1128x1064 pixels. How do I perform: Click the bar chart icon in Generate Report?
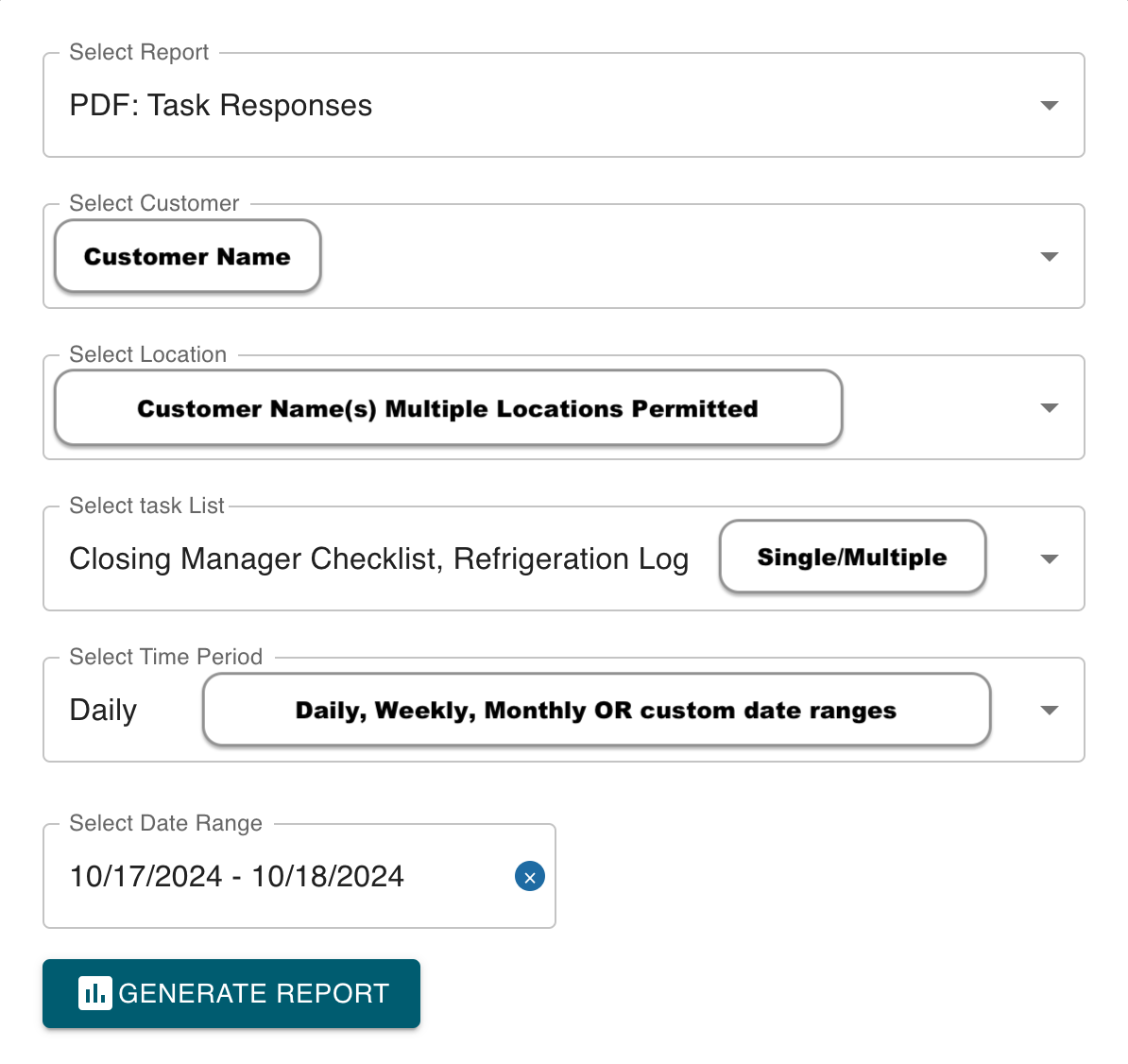(95, 993)
